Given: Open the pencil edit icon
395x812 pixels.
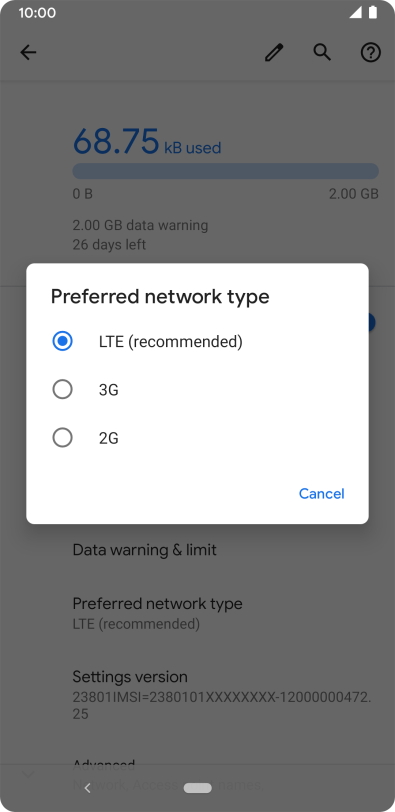Looking at the screenshot, I should [274, 52].
